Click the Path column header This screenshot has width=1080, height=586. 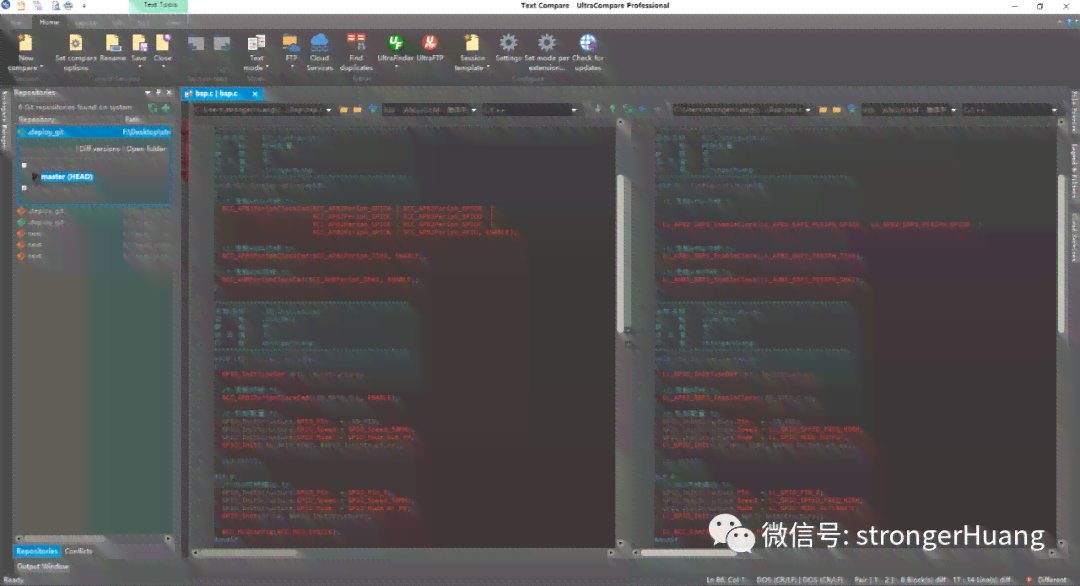[x=132, y=120]
